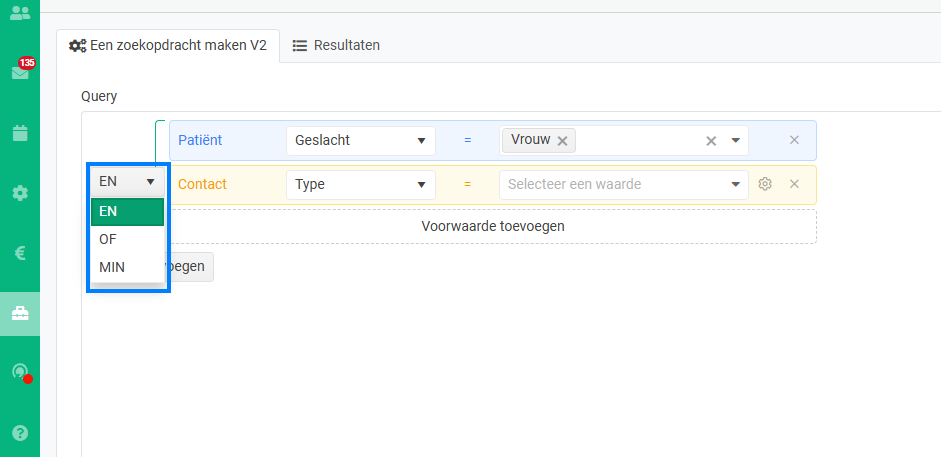Switch to the Resultaten tab
Viewport: 941px width, 457px height.
[336, 45]
